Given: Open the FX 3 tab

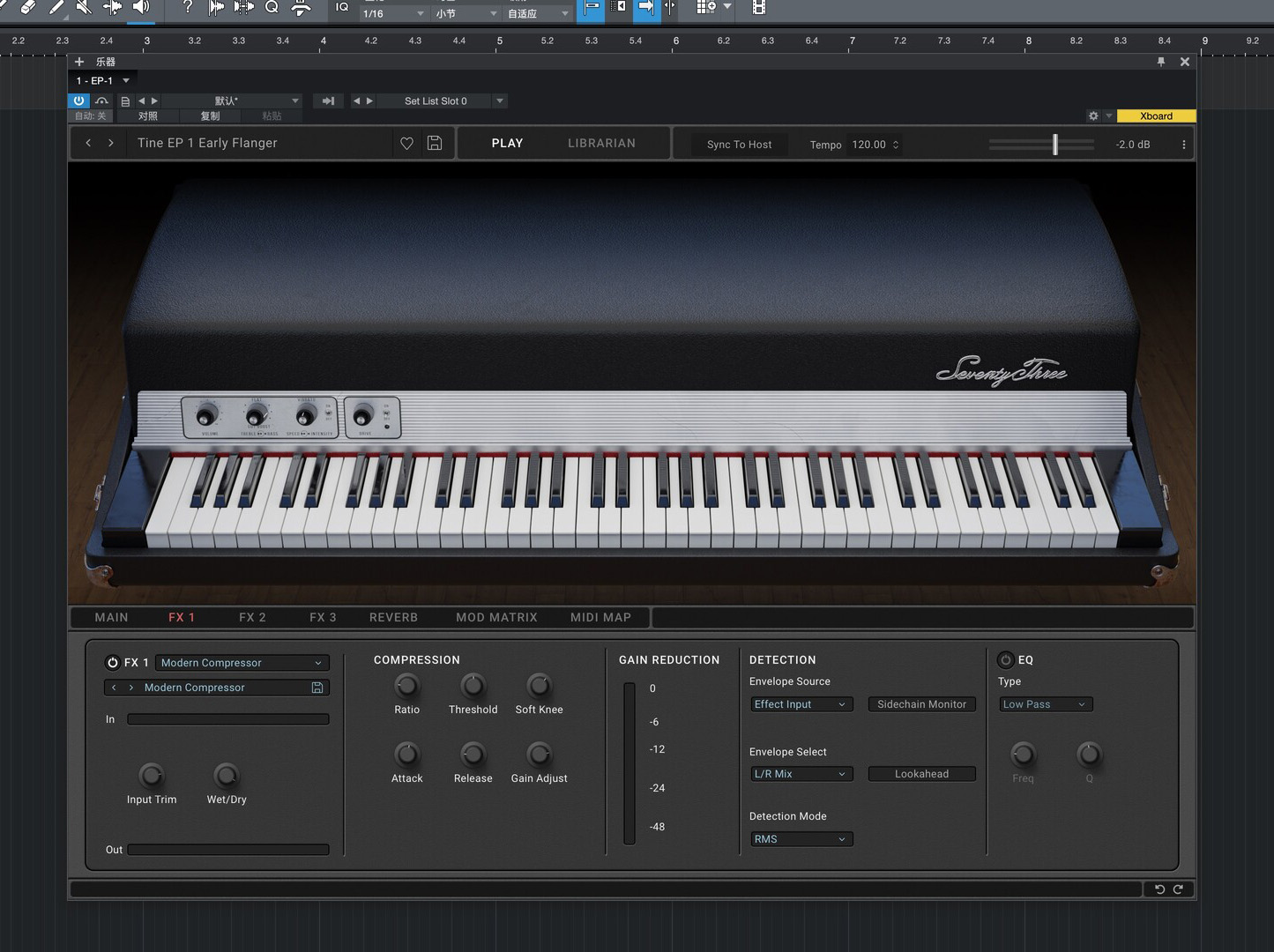Looking at the screenshot, I should coord(323,617).
